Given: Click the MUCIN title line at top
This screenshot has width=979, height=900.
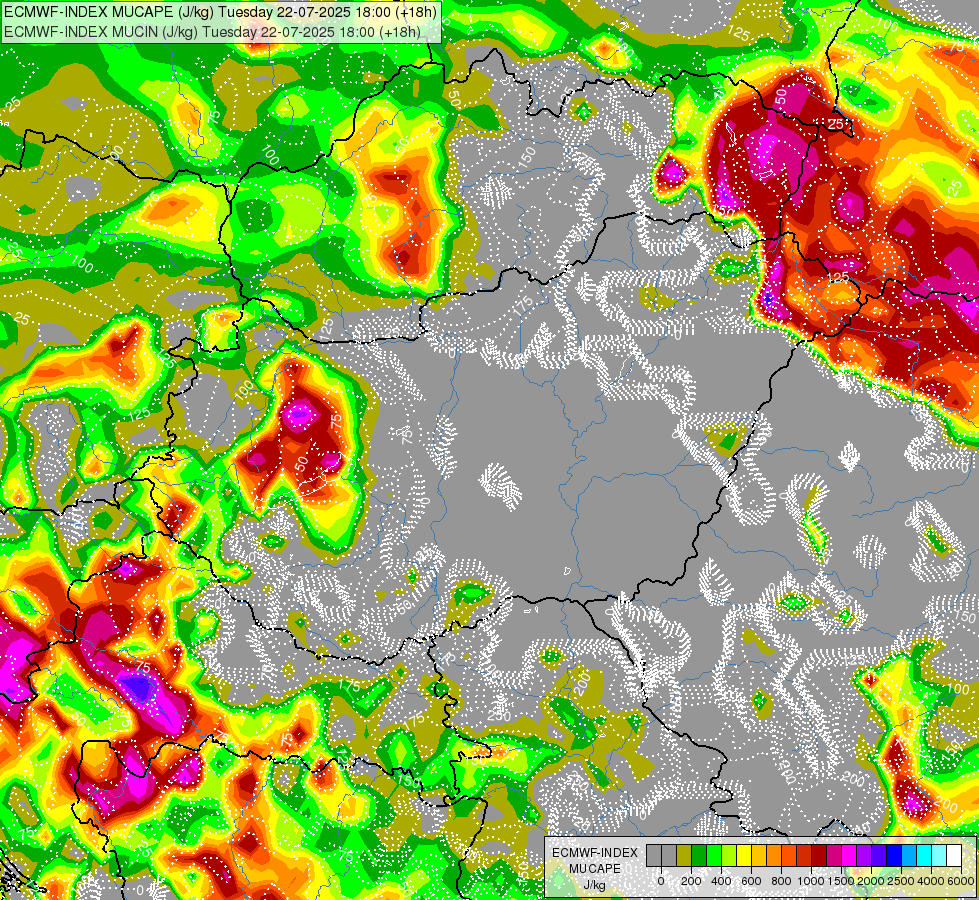Looking at the screenshot, I should pos(212,32).
